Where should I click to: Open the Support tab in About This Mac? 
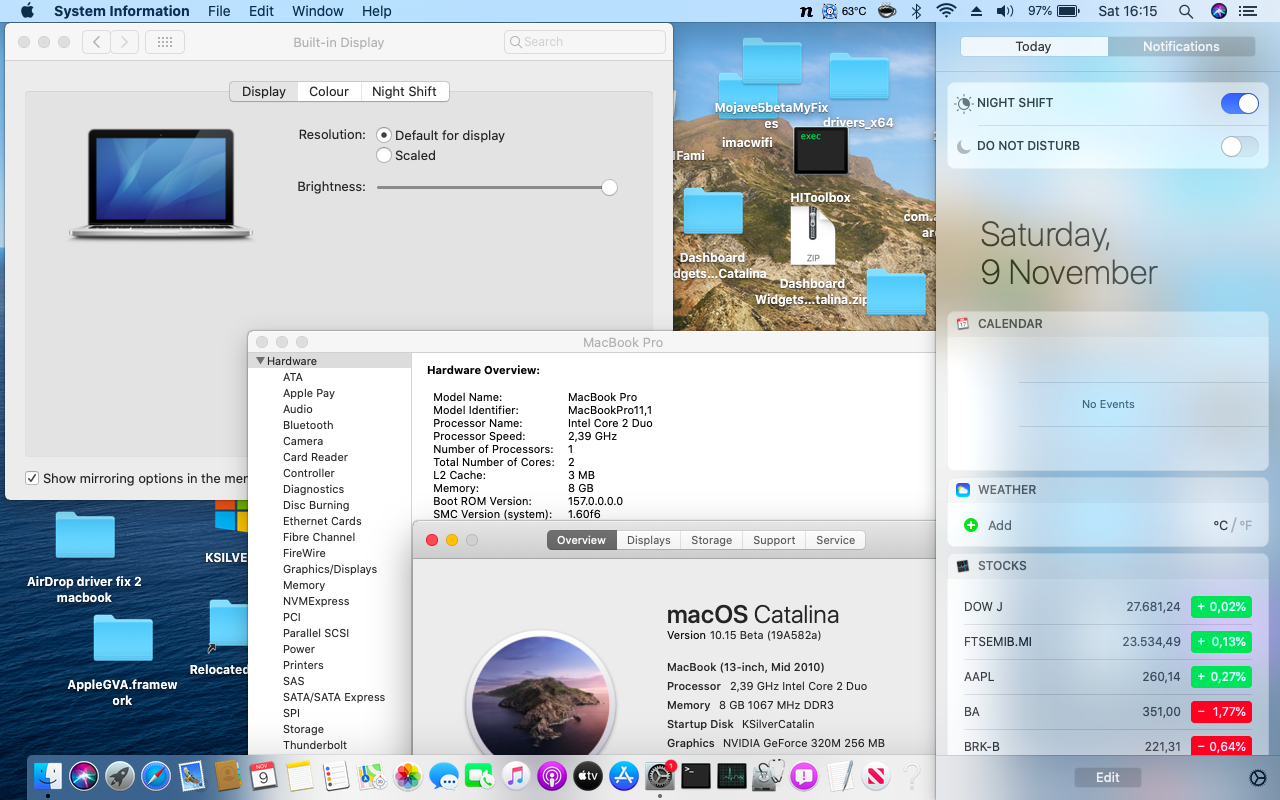coord(774,540)
